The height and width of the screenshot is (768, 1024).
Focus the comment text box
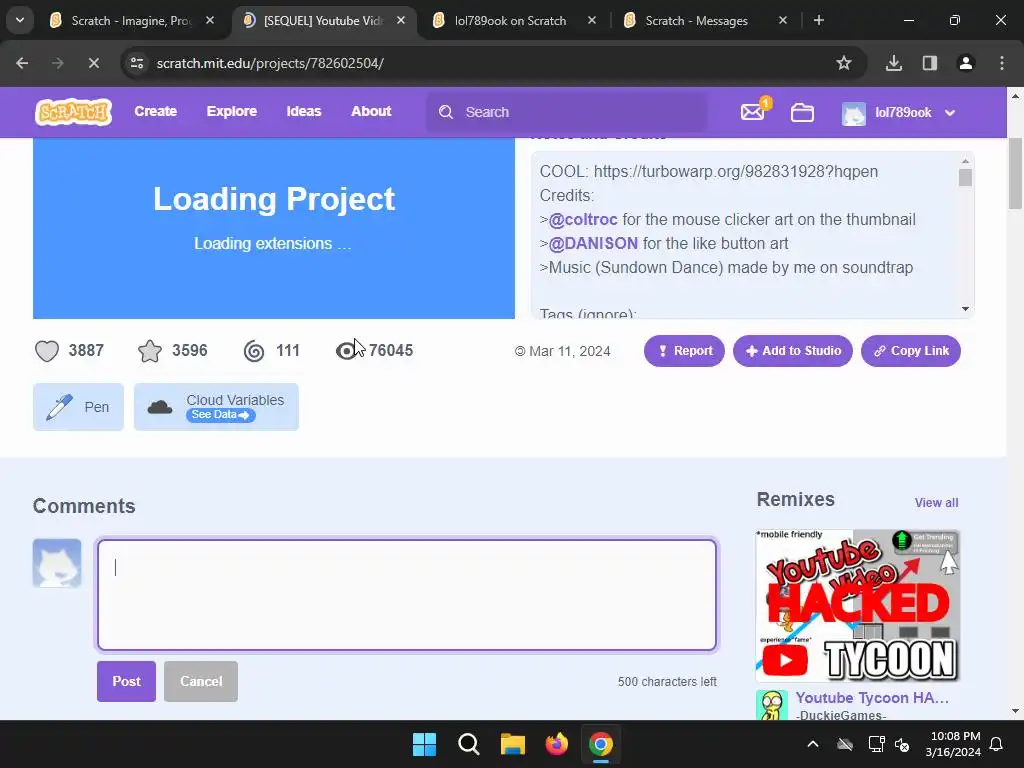[x=407, y=595]
